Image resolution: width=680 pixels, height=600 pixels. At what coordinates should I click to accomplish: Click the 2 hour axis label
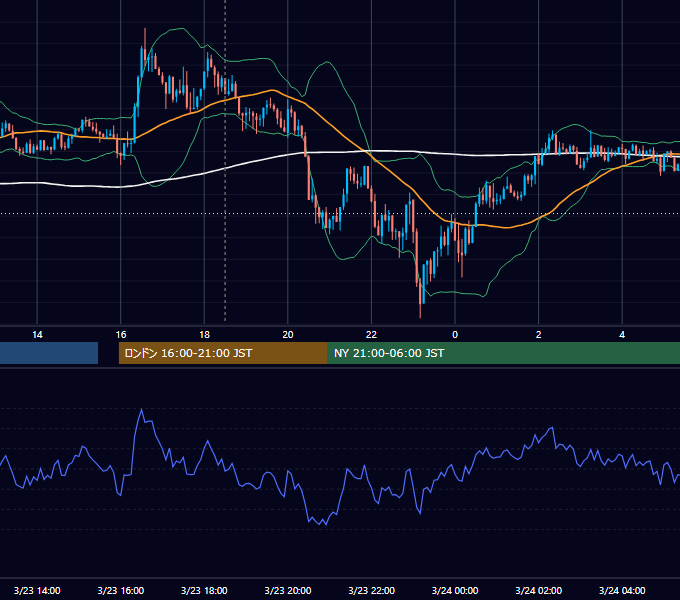click(539, 335)
